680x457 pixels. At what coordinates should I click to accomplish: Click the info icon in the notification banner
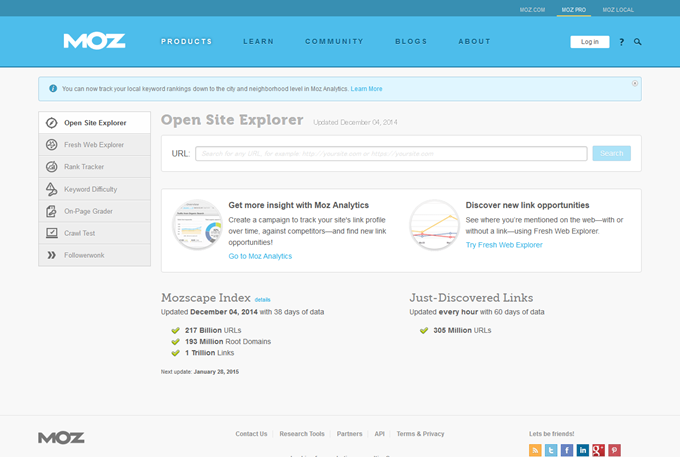coord(53,88)
